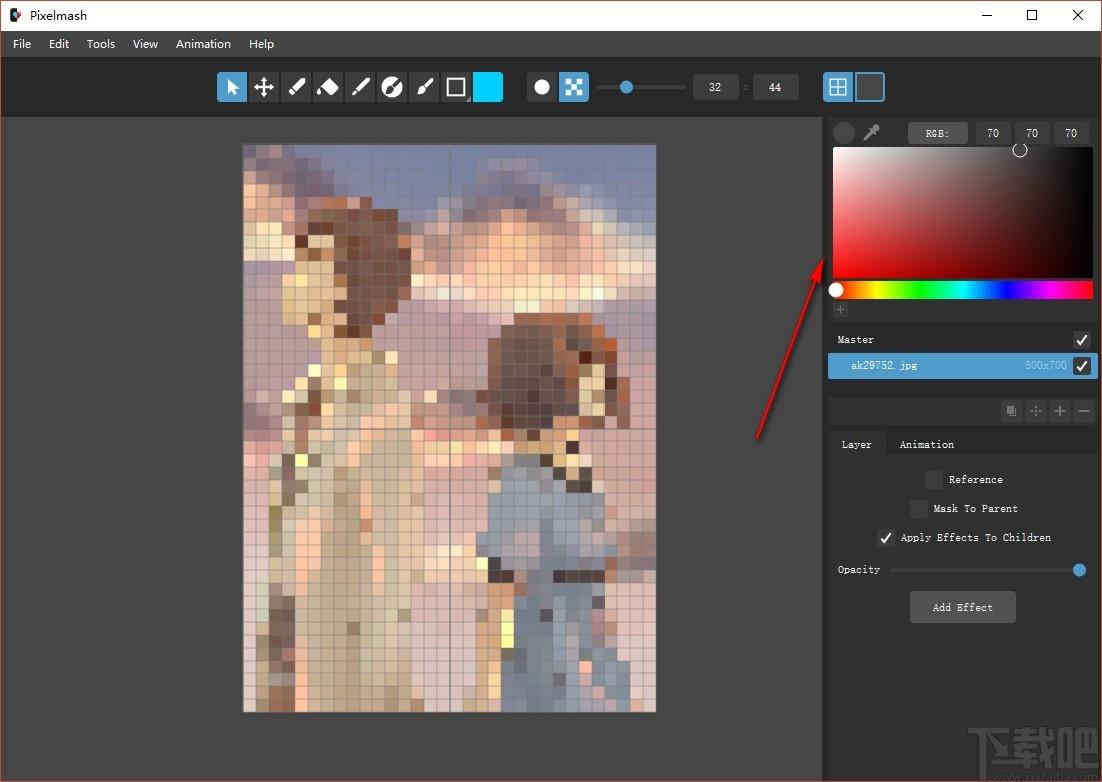Click the Opacity slider handle
This screenshot has width=1102, height=782.
[1080, 570]
